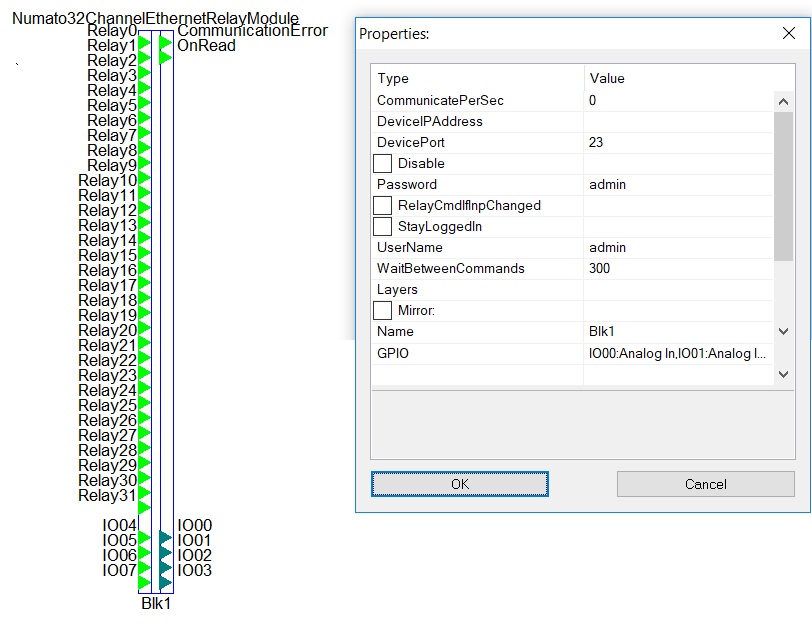Click the scroll-down arrow beside the GPIO row

click(784, 374)
